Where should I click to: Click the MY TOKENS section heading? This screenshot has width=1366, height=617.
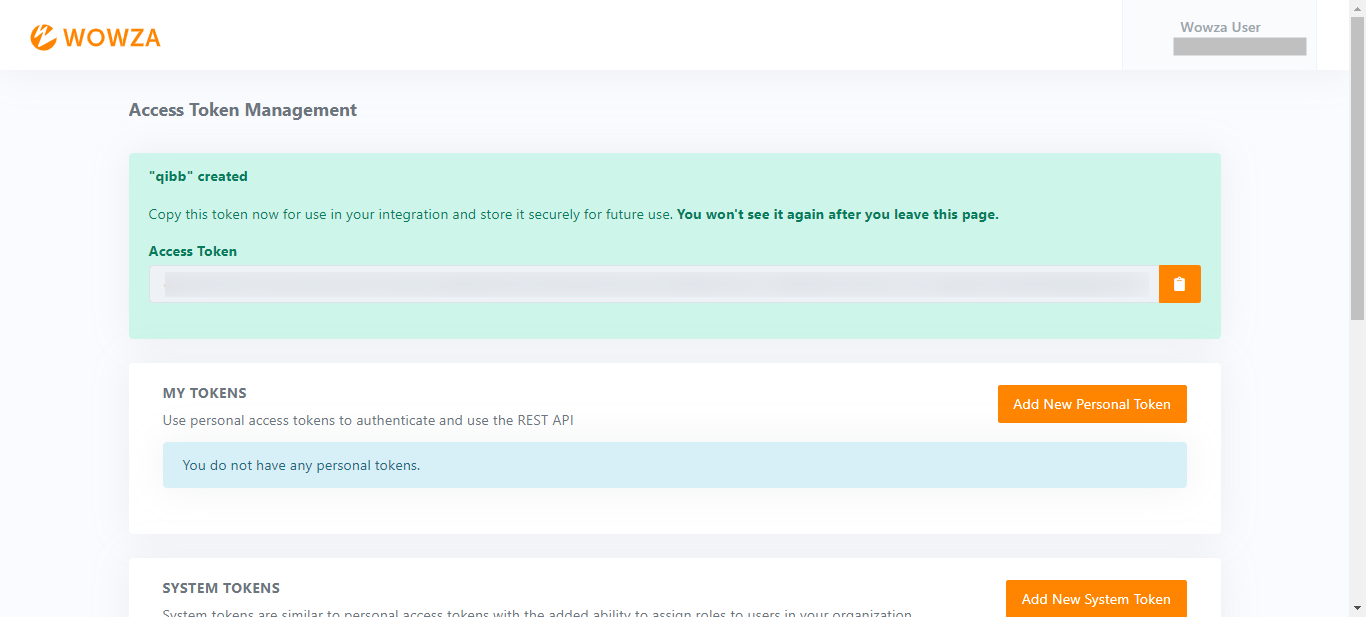204,393
